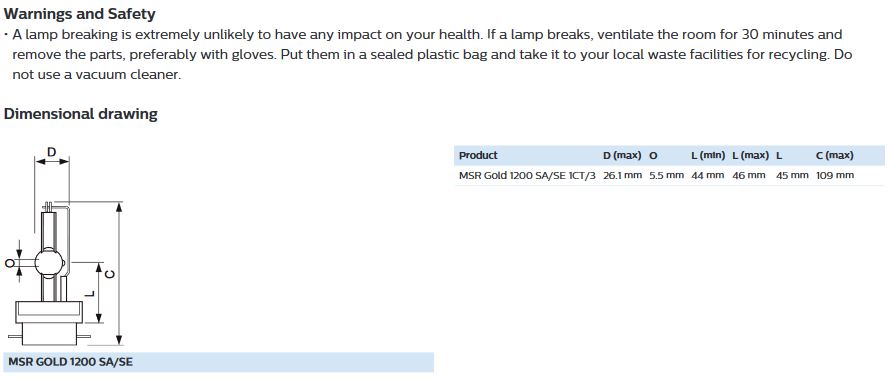Click the Product column header
Viewport: 889px width, 379px height.
[x=478, y=155]
